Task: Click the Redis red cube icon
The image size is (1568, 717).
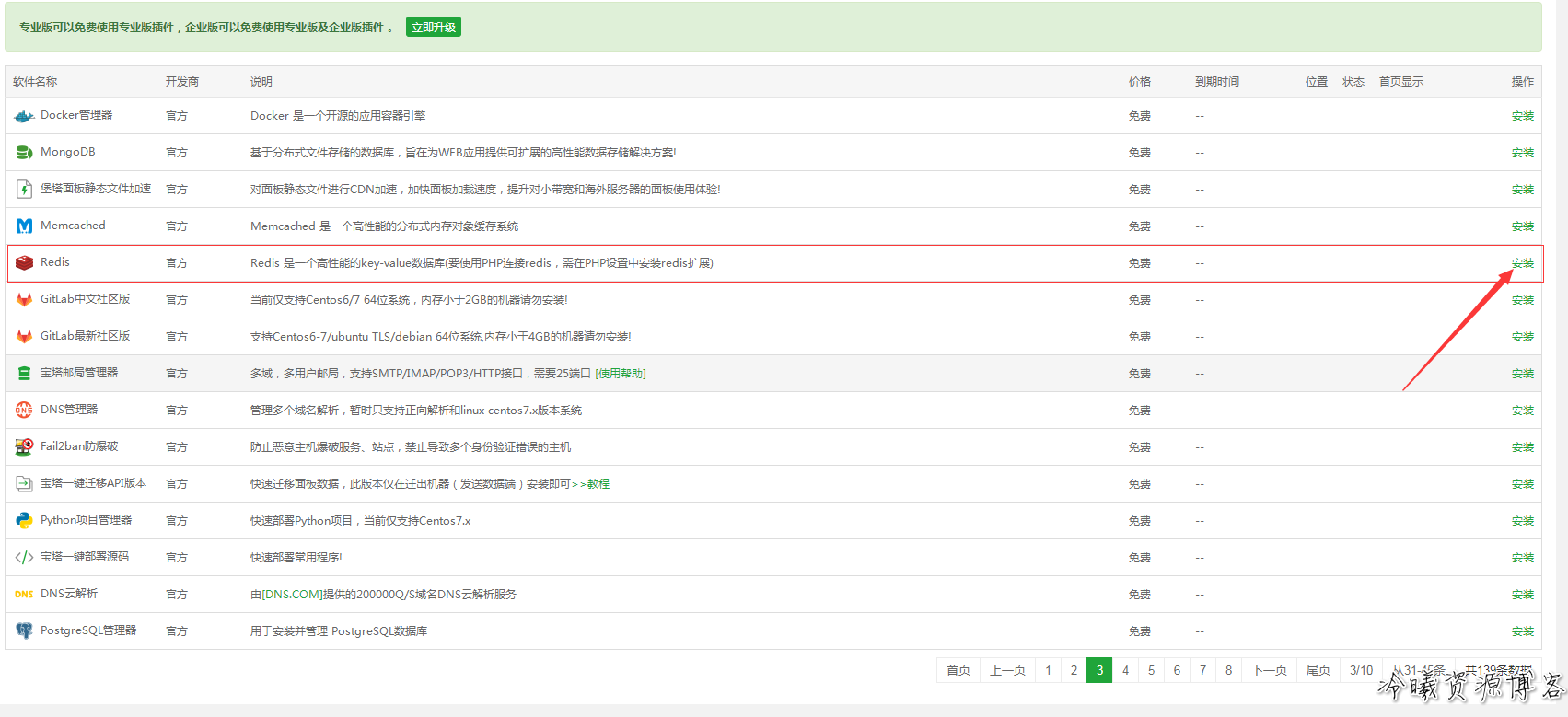Action: (24, 263)
